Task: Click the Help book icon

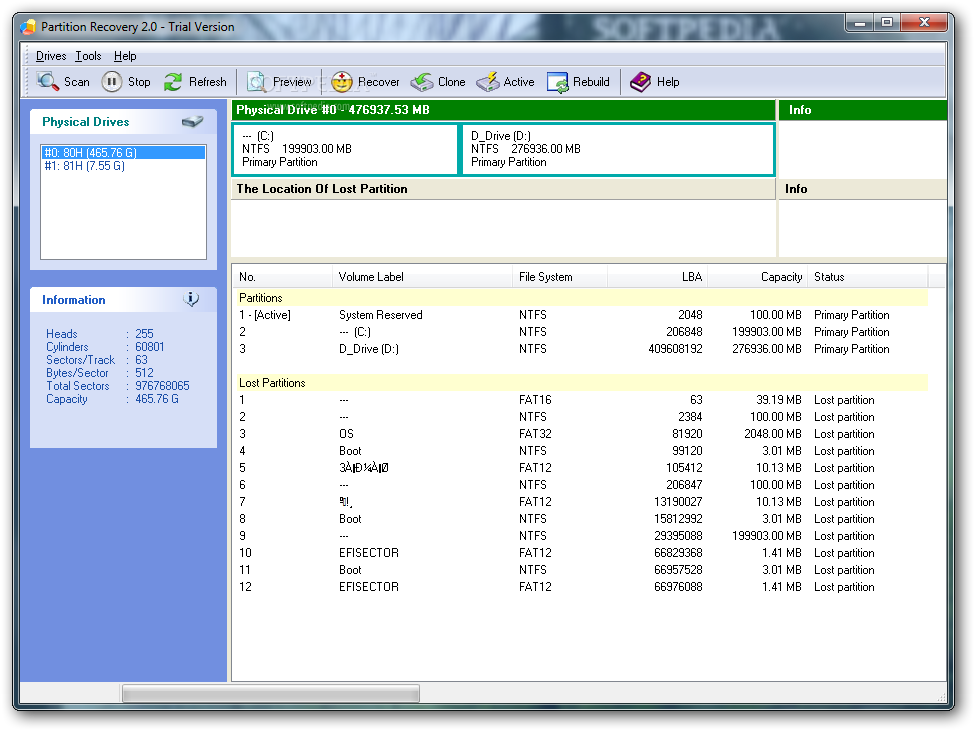Action: (x=640, y=81)
